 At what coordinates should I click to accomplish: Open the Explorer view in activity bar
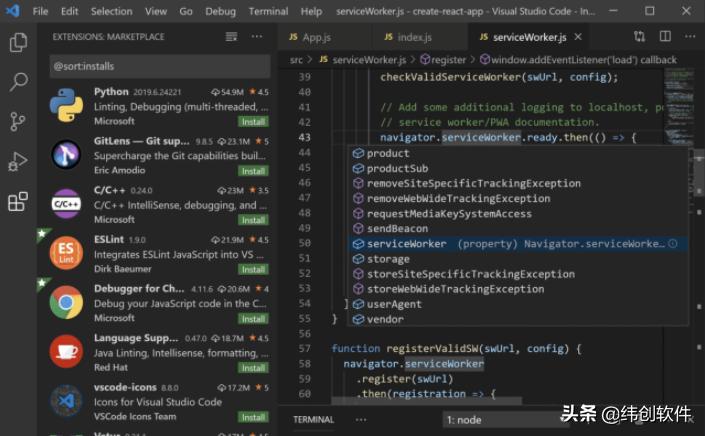[x=18, y=42]
